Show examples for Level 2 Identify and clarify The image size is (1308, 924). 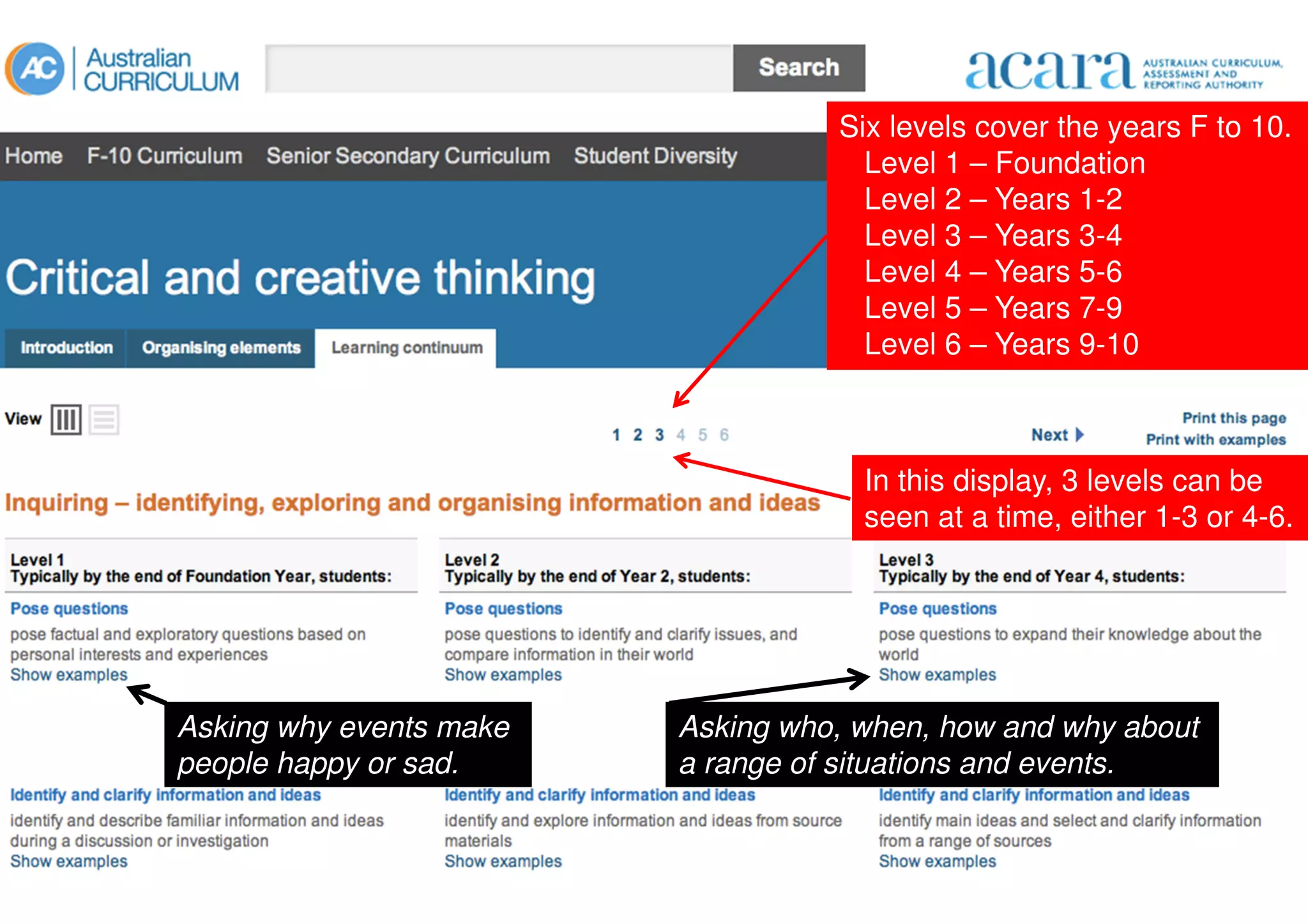pos(503,861)
